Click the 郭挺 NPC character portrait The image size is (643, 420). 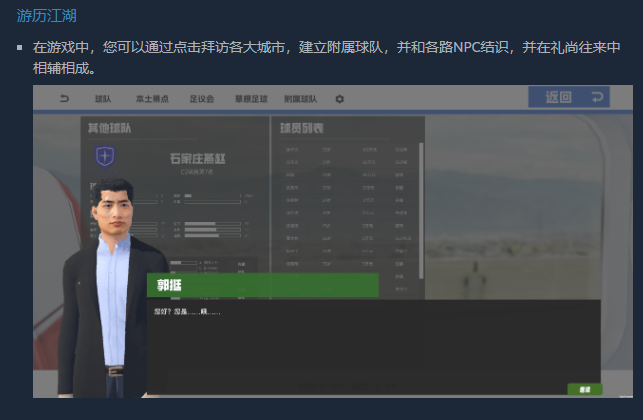point(111,289)
